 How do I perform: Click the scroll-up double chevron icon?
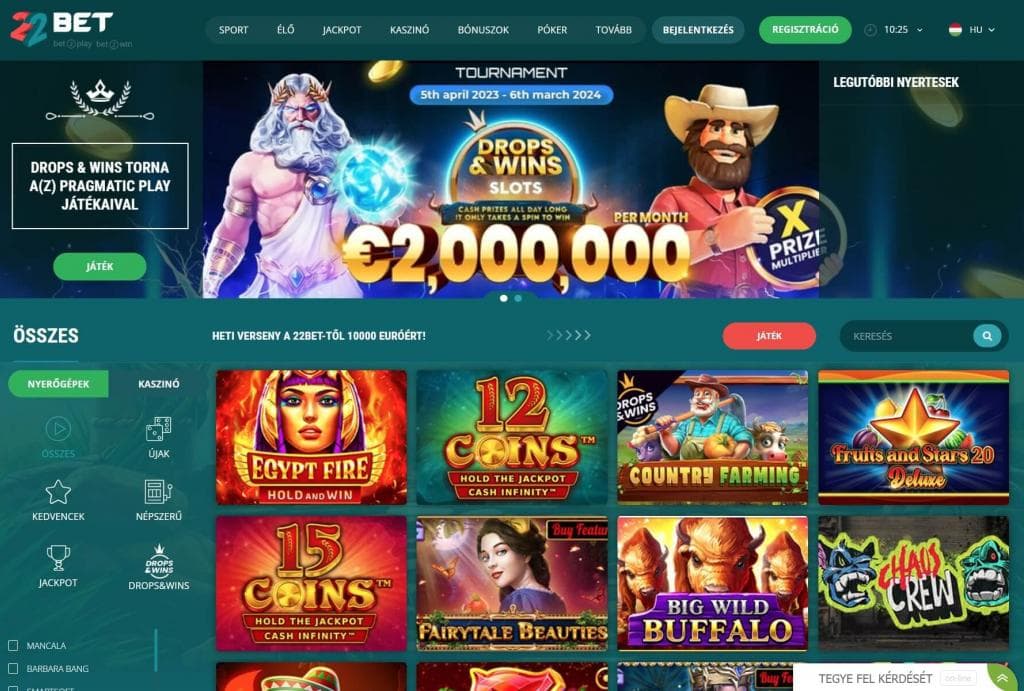pyautogui.click(x=1002, y=679)
